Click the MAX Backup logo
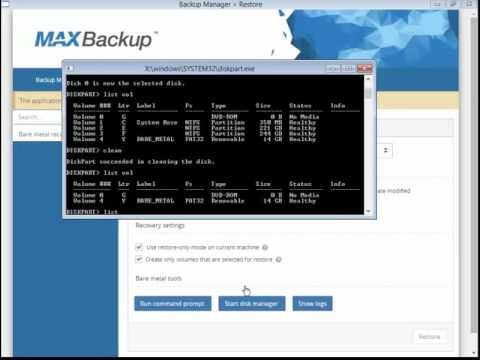Image resolution: width=480 pixels, height=360 pixels. pos(96,39)
